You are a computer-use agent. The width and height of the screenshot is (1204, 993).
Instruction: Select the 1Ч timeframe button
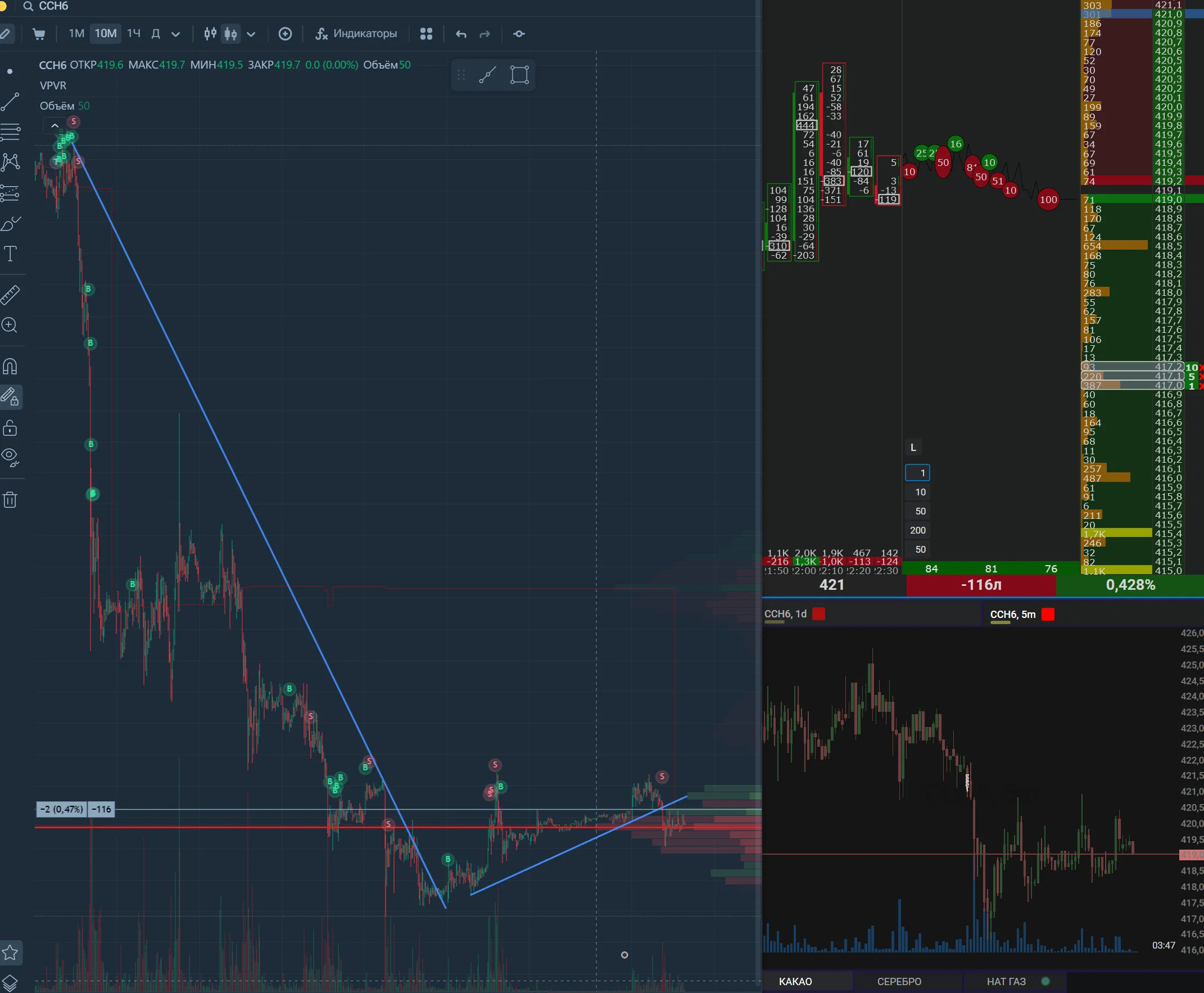click(134, 34)
